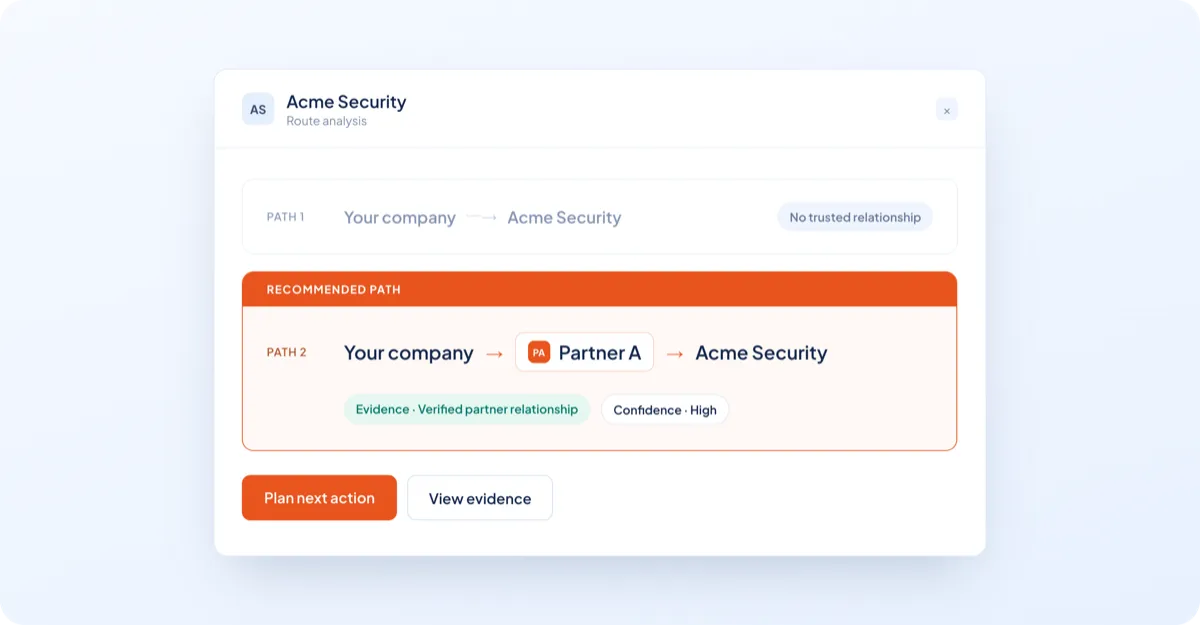Close the Route analysis dialog
Screen dimensions: 1200x625
947,110
